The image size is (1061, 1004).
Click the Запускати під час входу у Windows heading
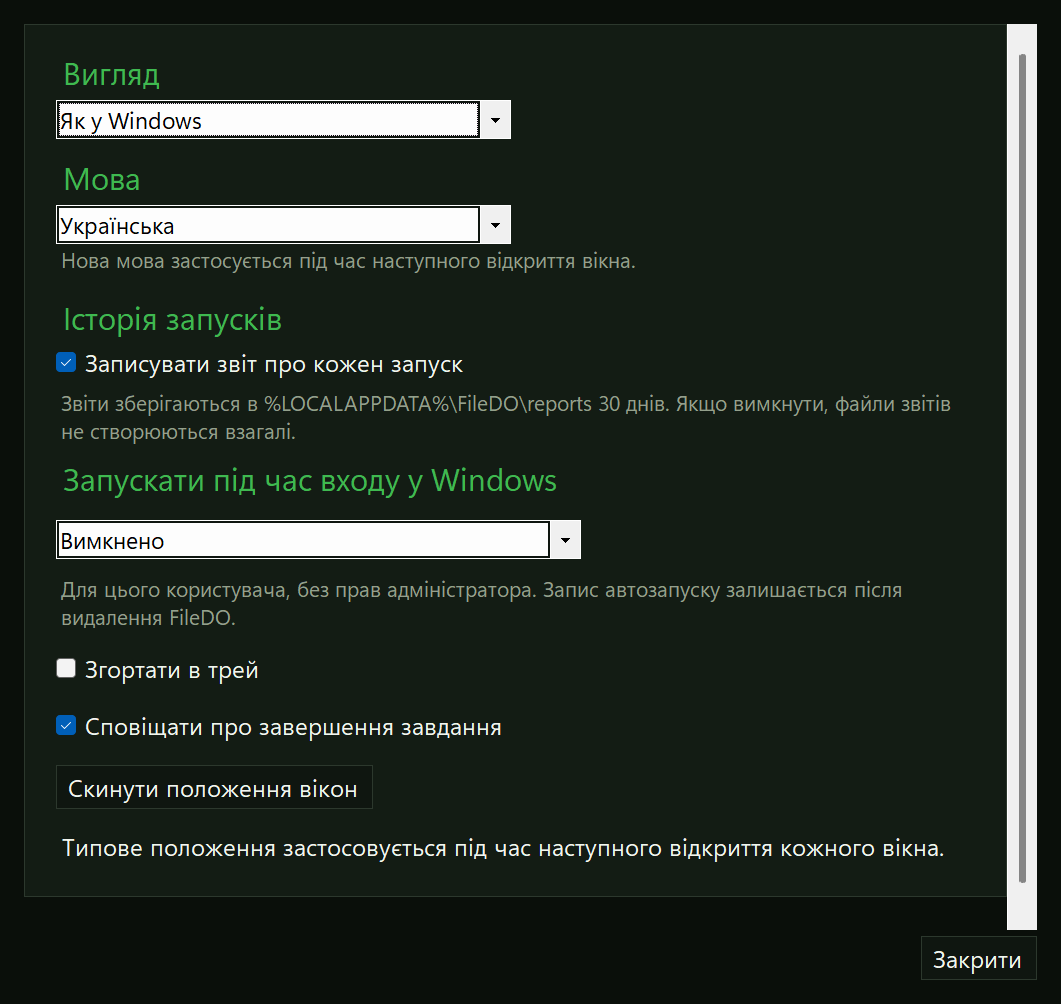(310, 481)
